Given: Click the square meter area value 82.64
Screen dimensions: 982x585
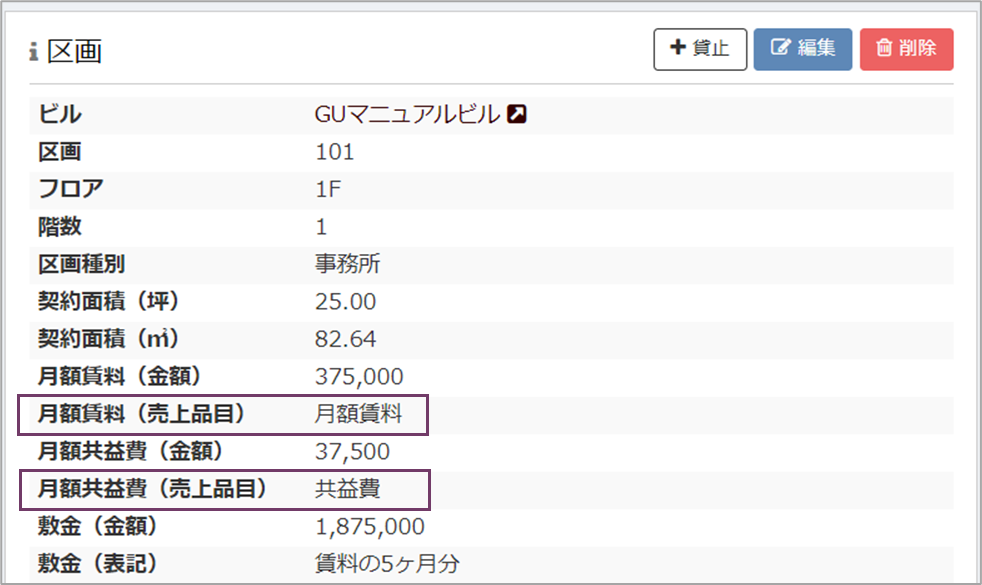Looking at the screenshot, I should (346, 339).
